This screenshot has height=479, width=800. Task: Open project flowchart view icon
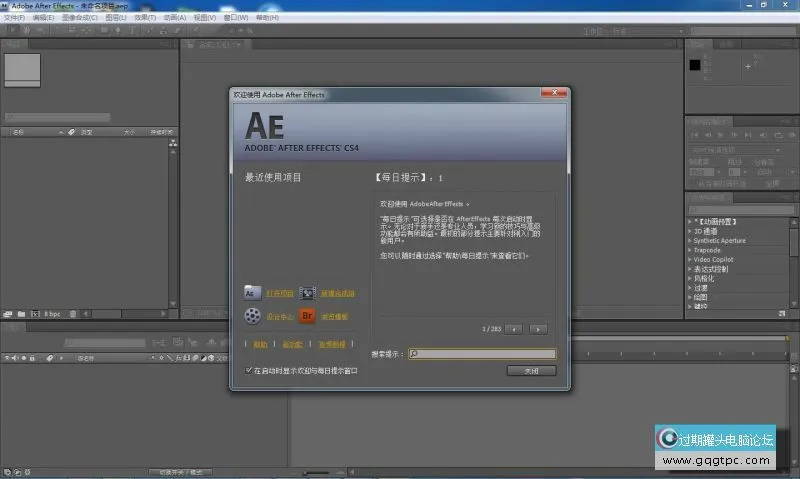pyautogui.click(x=173, y=143)
